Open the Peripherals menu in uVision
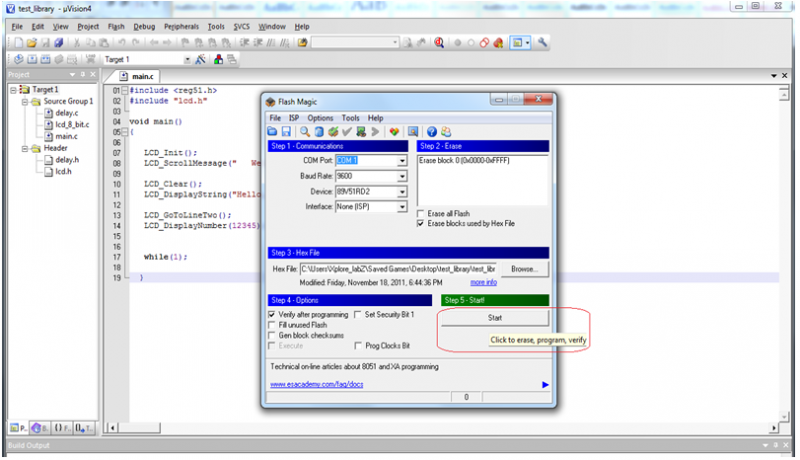 pos(181,27)
